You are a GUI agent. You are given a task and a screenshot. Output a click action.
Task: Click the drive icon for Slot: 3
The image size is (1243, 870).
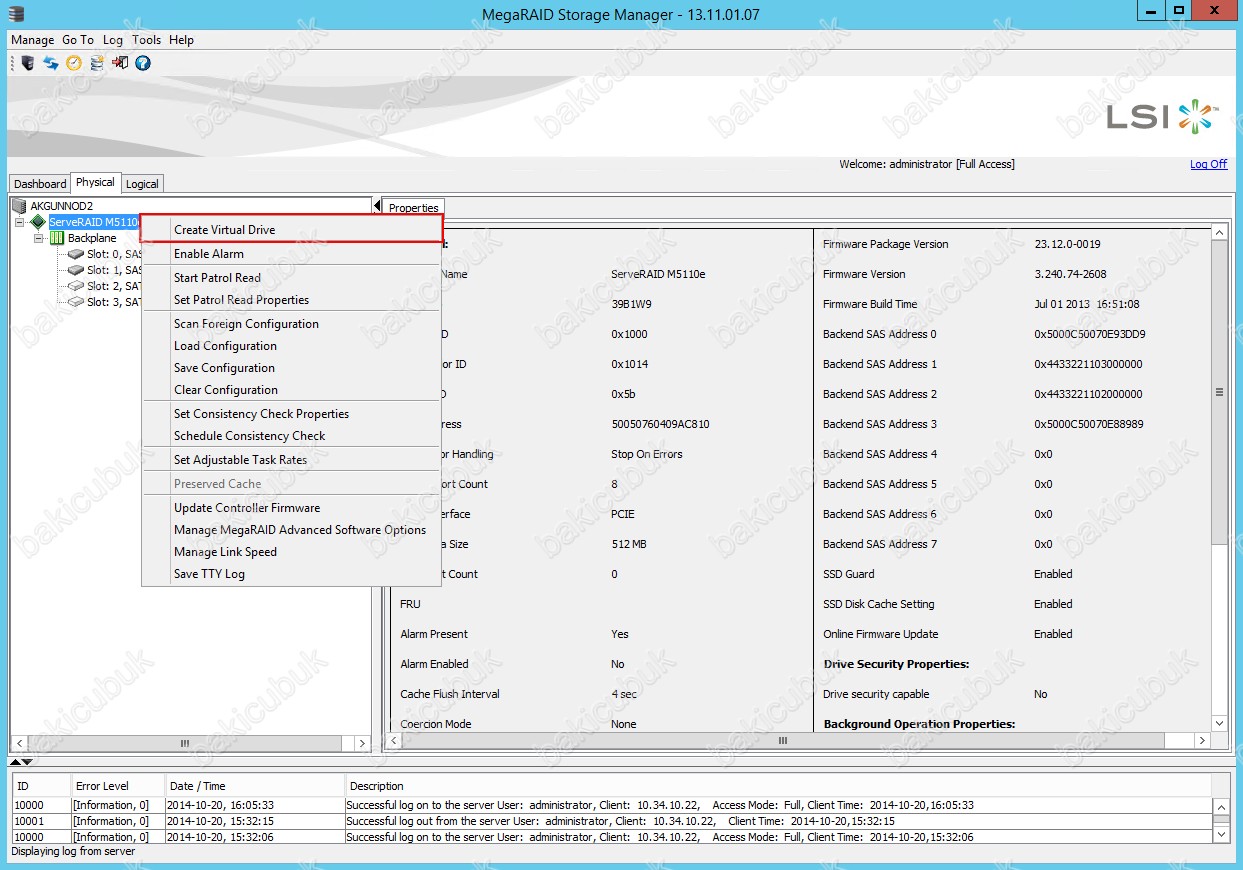pyautogui.click(x=76, y=302)
